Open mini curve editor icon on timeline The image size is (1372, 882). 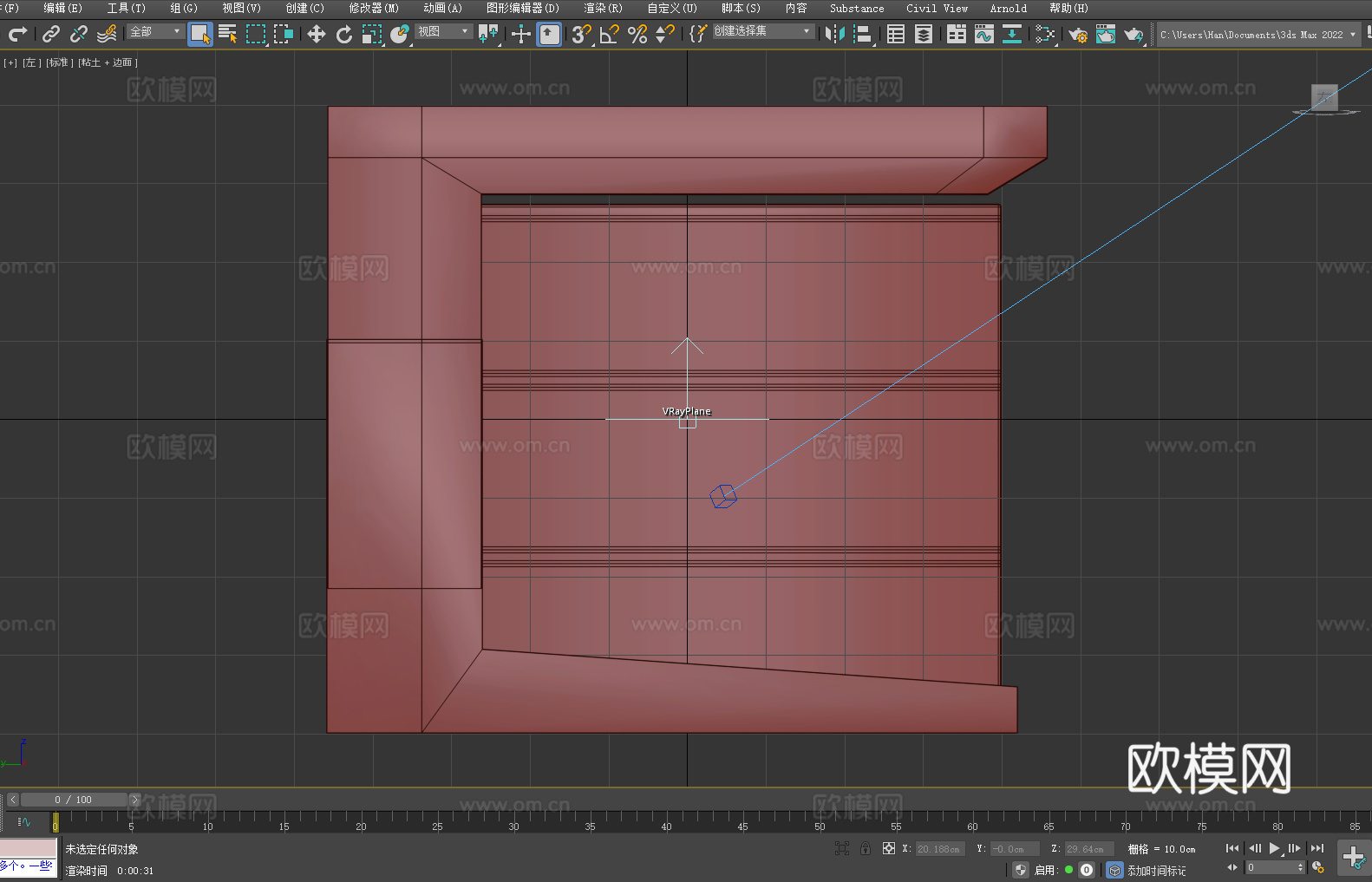pos(24,821)
